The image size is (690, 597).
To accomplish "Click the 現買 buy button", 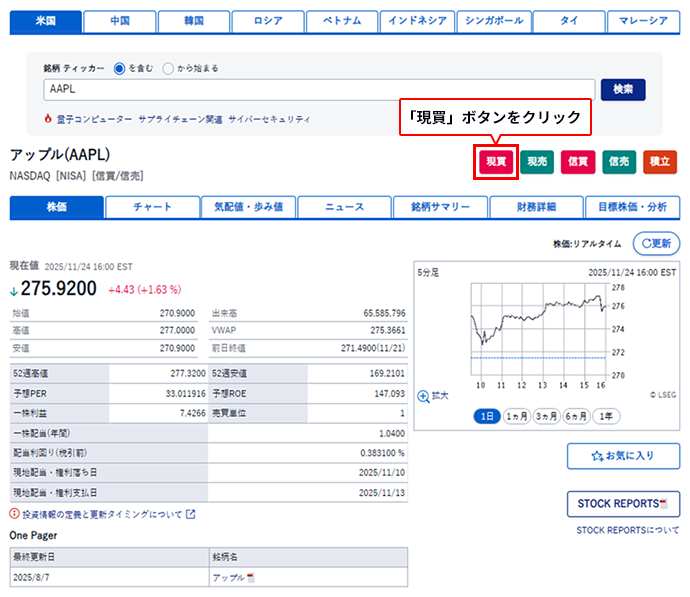I will 496,162.
